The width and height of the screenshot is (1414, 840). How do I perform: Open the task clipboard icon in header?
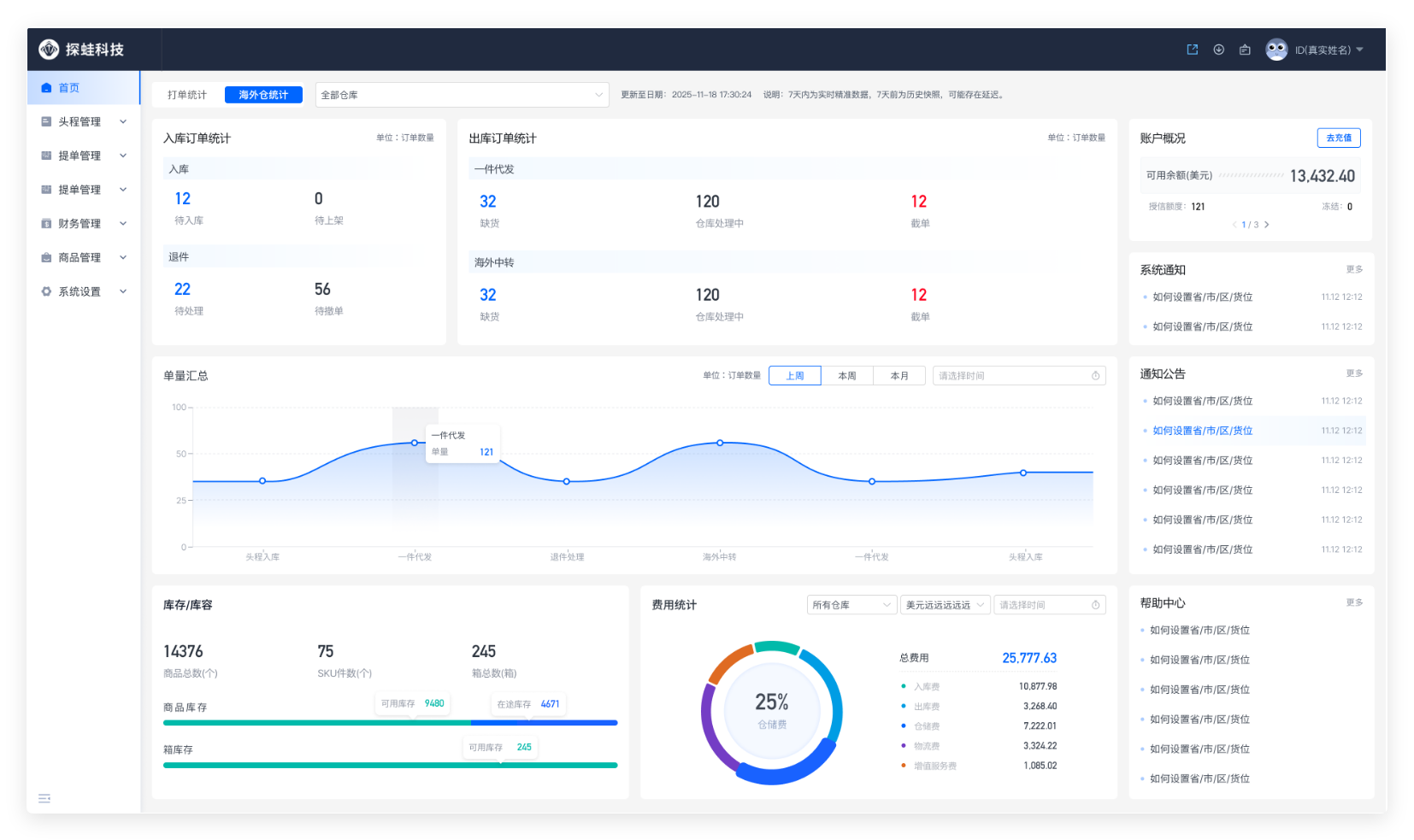click(1245, 50)
